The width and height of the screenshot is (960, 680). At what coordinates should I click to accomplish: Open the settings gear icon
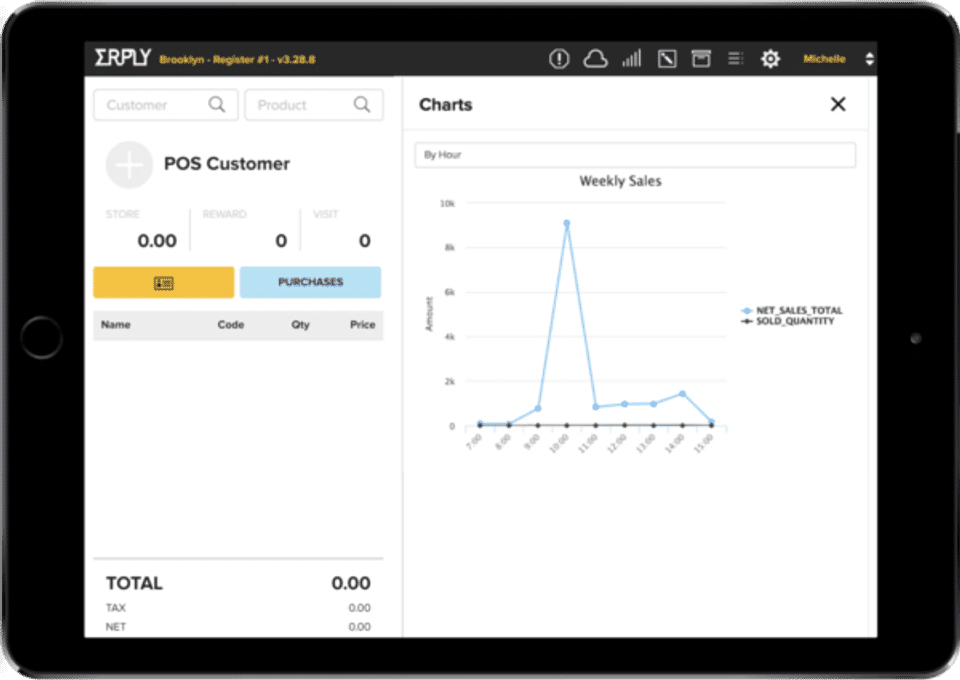(x=770, y=59)
